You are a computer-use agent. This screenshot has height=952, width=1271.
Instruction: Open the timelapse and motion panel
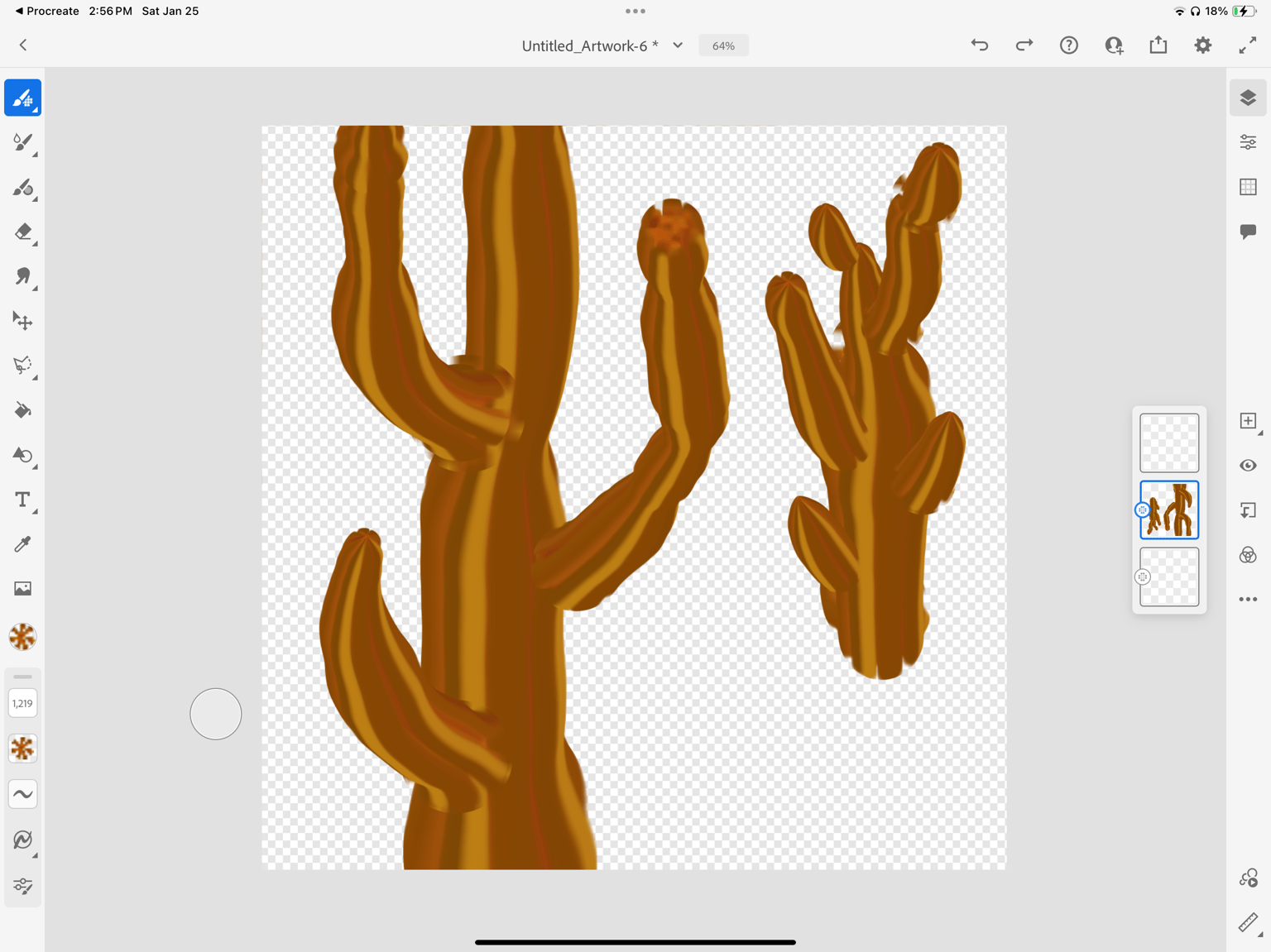(1248, 878)
